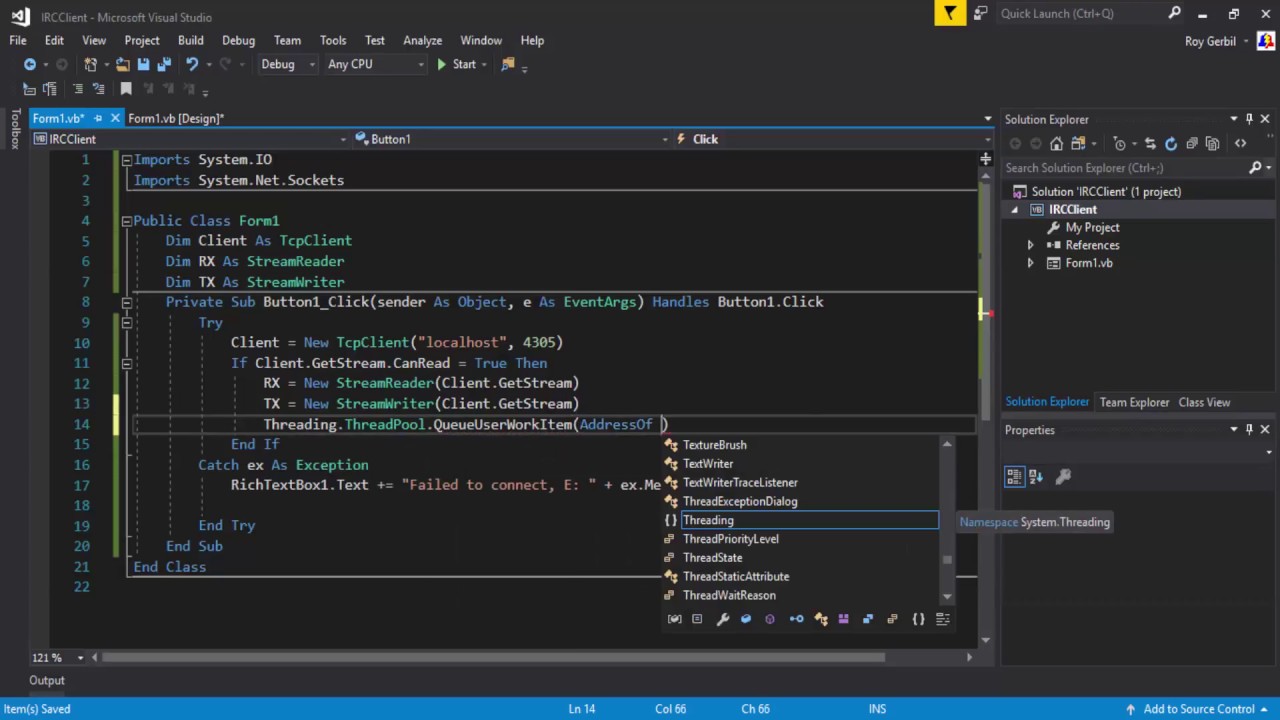The height and width of the screenshot is (720, 1280).
Task: Refresh the Solution Explorer
Action: point(1171,143)
